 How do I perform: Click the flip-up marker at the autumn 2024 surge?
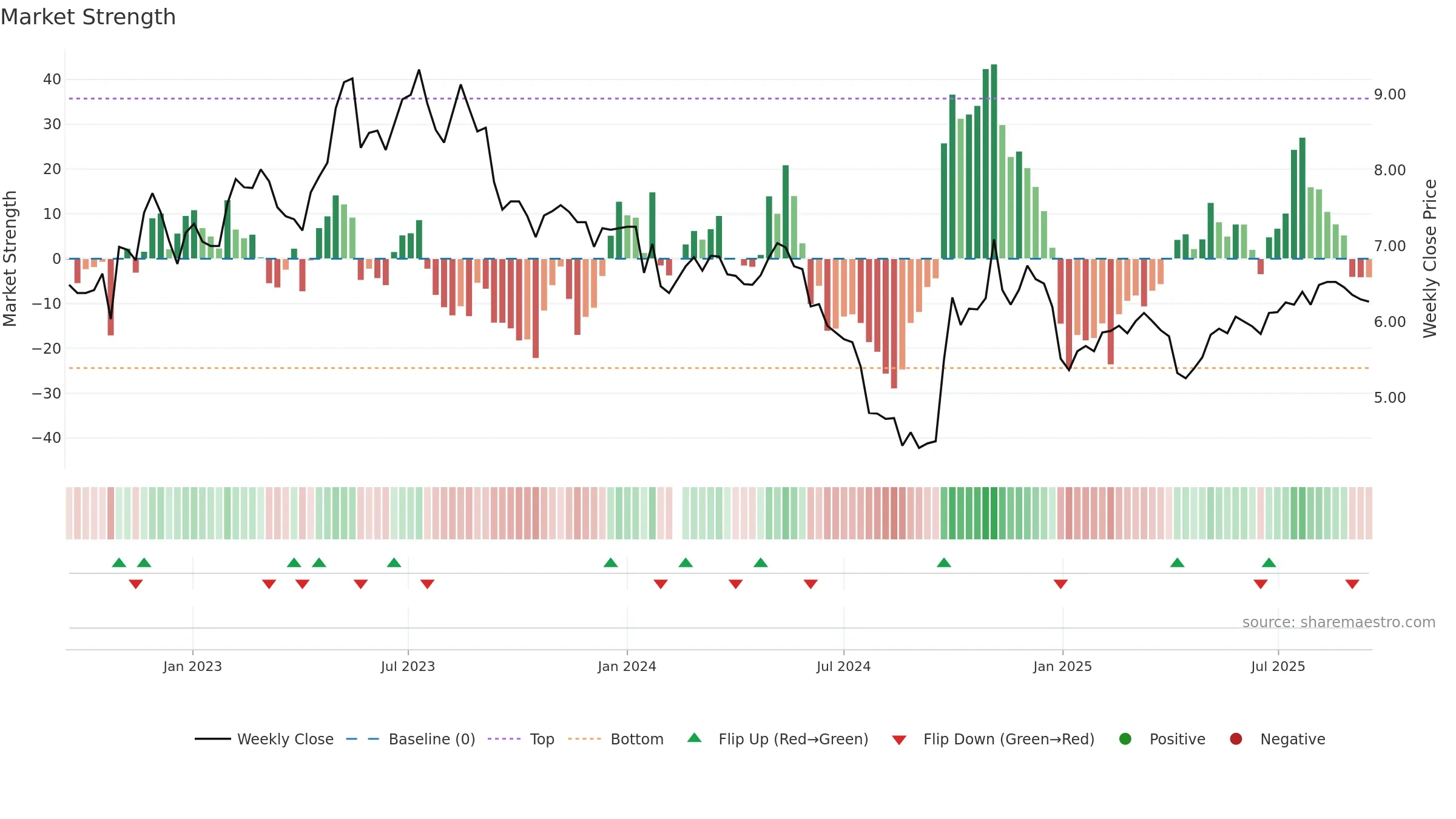(944, 562)
